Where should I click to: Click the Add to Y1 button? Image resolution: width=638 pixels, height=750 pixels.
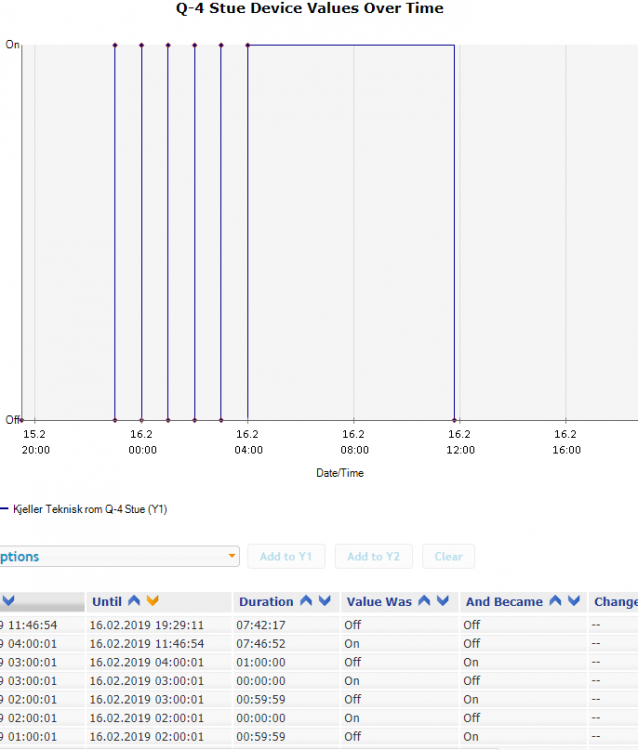286,557
